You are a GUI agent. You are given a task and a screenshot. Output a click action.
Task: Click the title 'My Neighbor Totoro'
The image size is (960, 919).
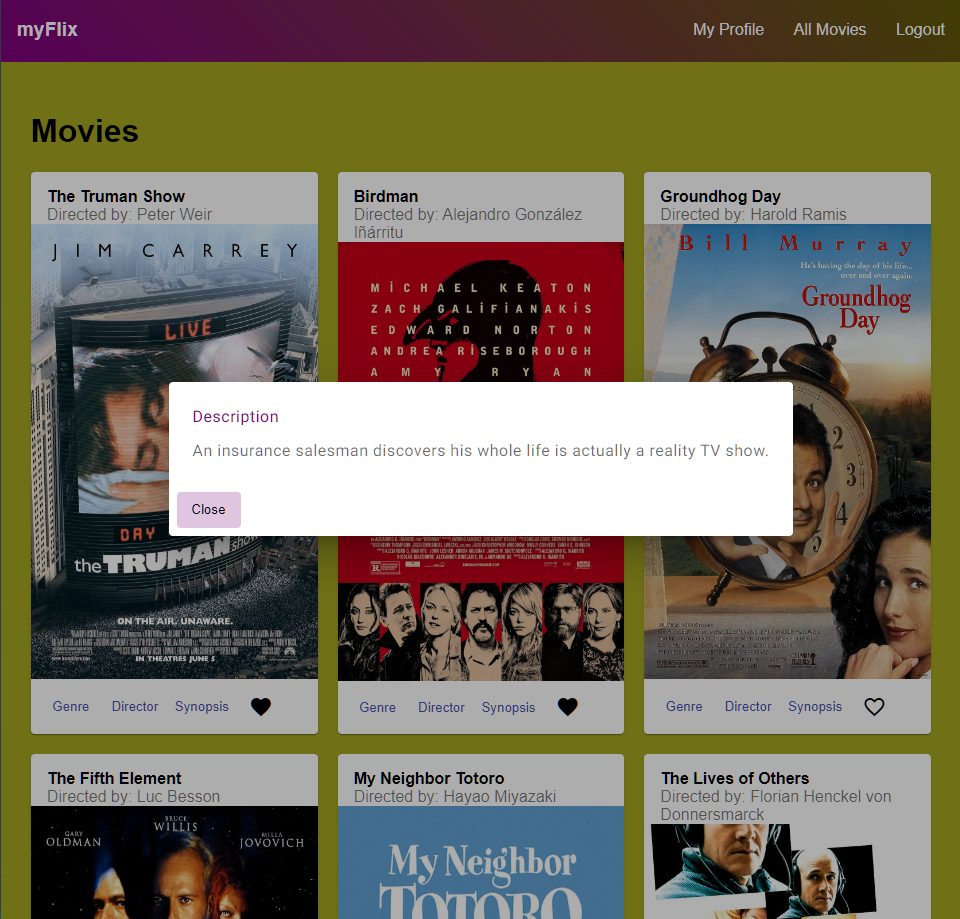(x=429, y=778)
